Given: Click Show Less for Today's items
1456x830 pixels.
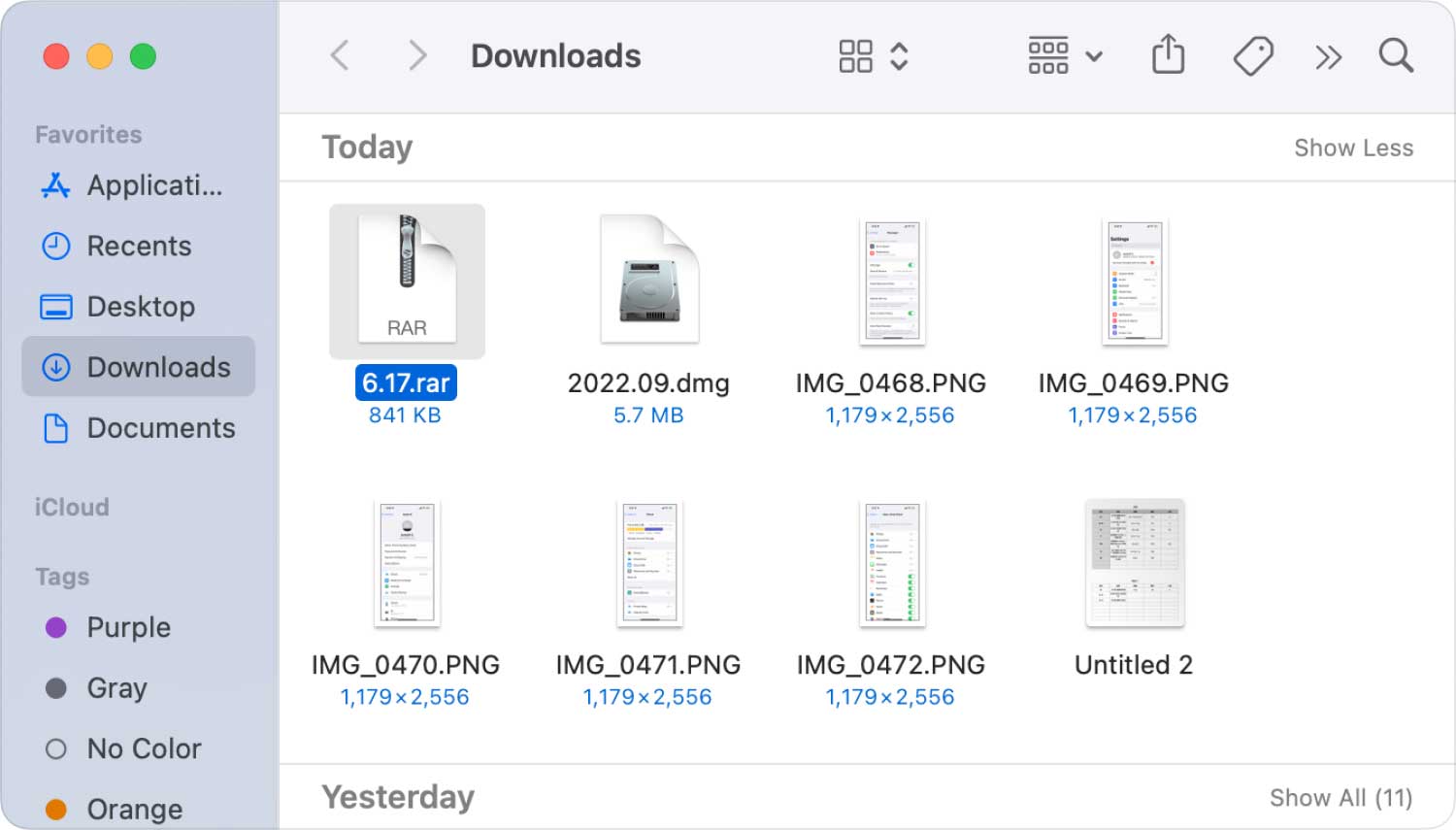Looking at the screenshot, I should (1354, 148).
